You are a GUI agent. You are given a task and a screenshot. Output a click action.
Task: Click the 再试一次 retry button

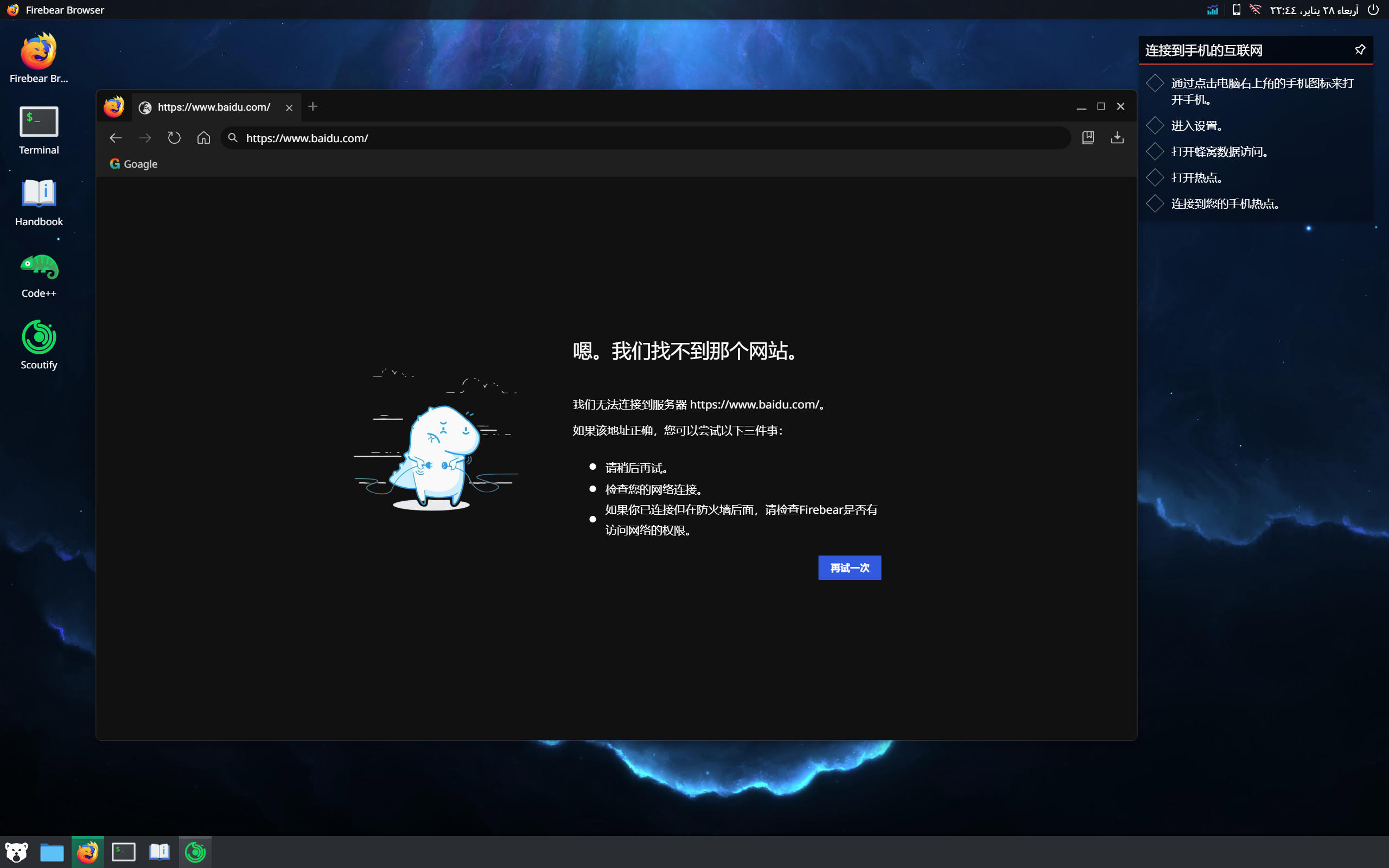tap(849, 568)
